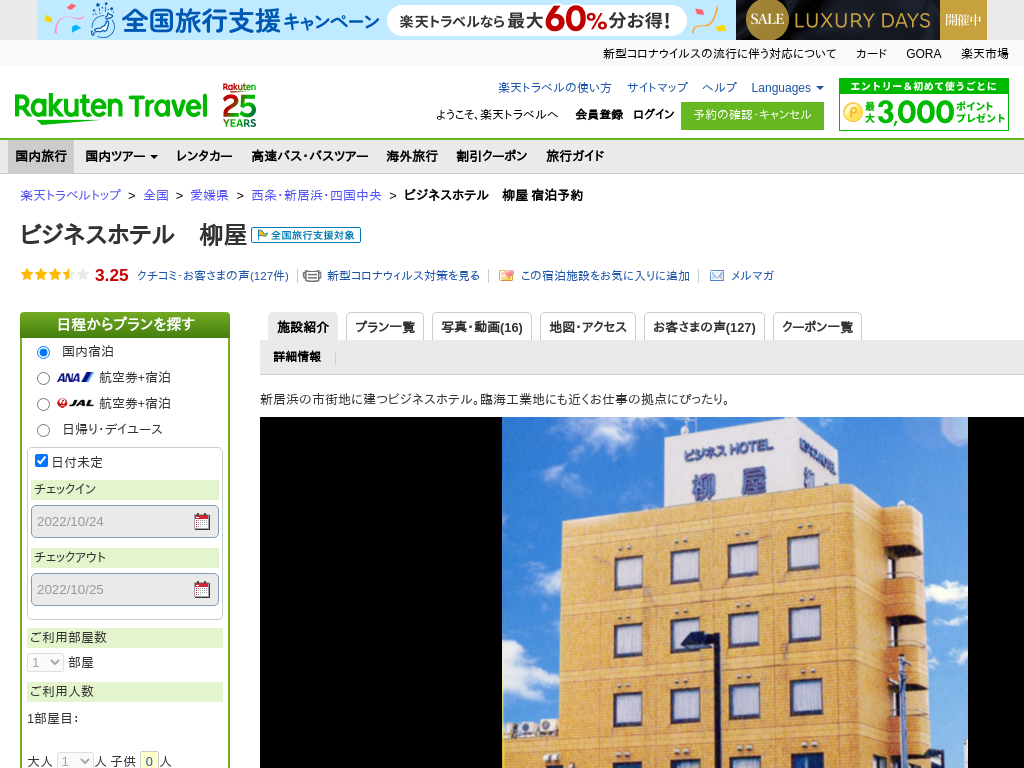This screenshot has height=768, width=1024.
Task: Click the children count input field
Action: (x=149, y=761)
